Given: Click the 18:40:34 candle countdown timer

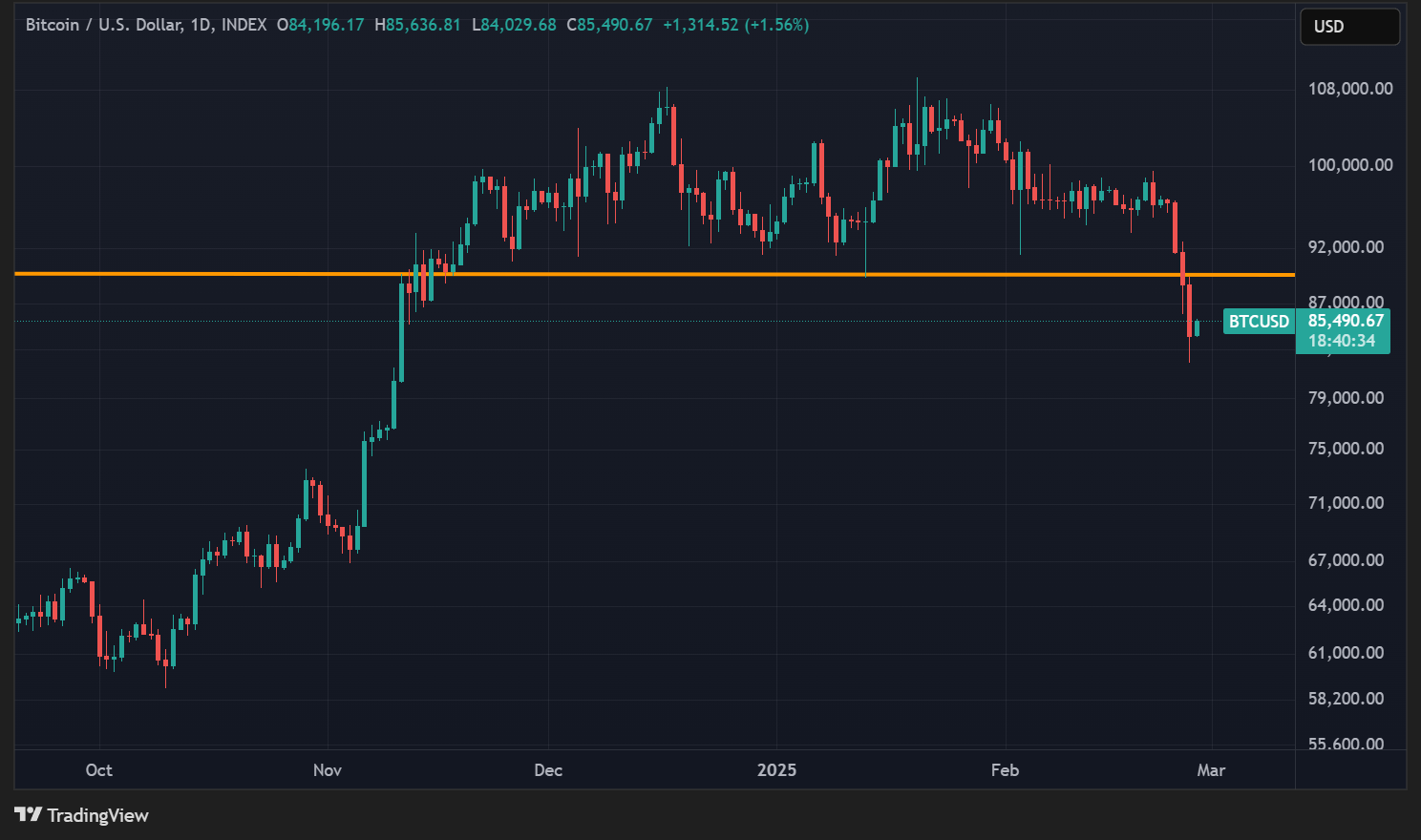Looking at the screenshot, I should (1342, 341).
